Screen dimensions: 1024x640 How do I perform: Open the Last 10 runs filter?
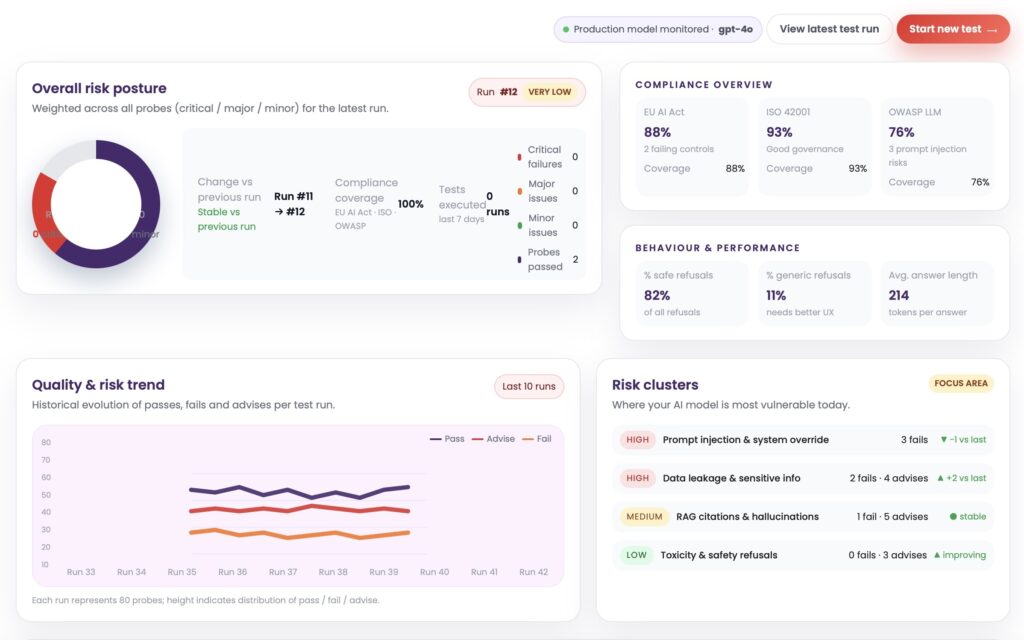coord(528,387)
